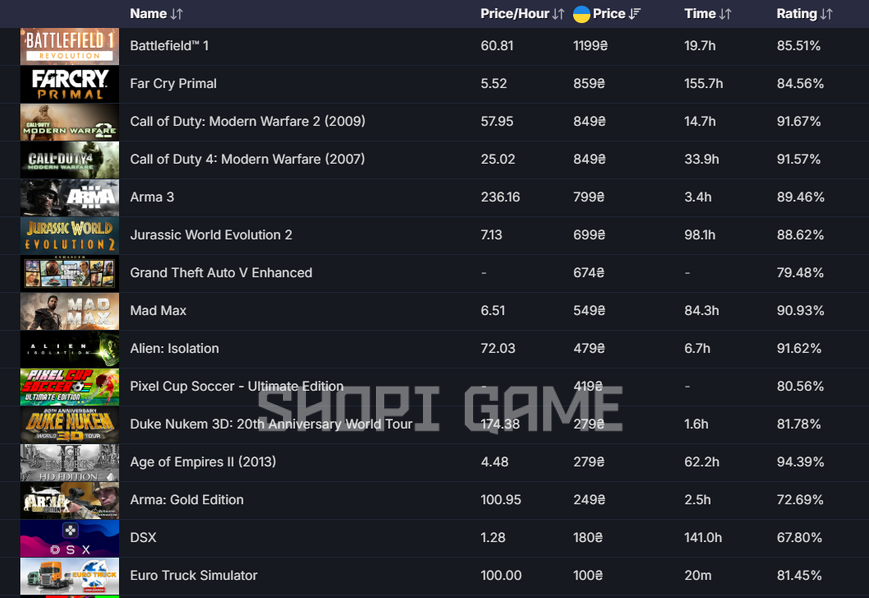The height and width of the screenshot is (598, 869).
Task: Open Grand Theft Auto V thumbnail
Action: click(70, 273)
